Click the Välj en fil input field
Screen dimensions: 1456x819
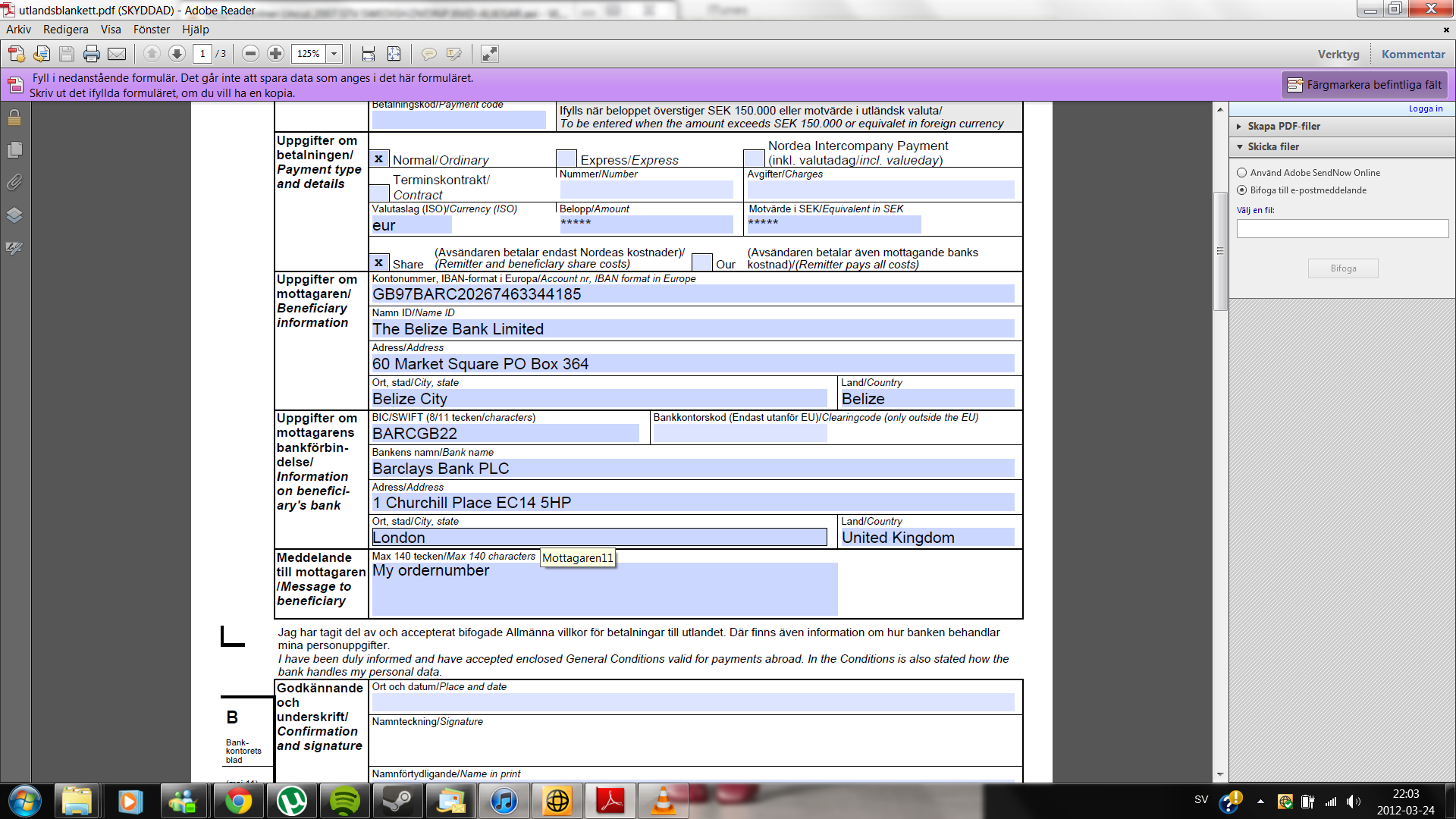click(1342, 229)
